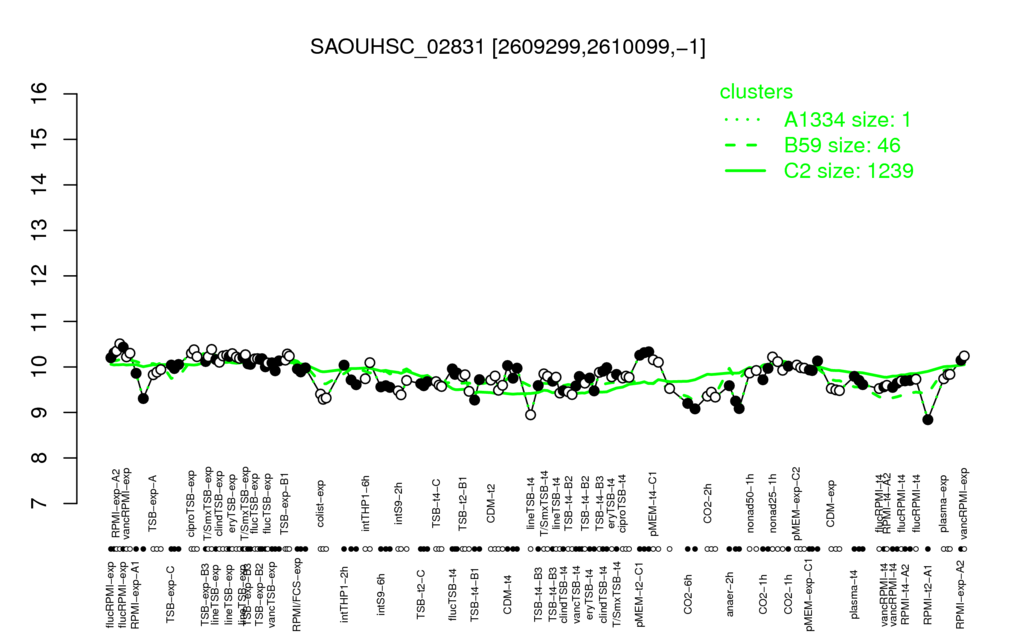Click y-axis tick label 9

pyautogui.click(x=40, y=412)
